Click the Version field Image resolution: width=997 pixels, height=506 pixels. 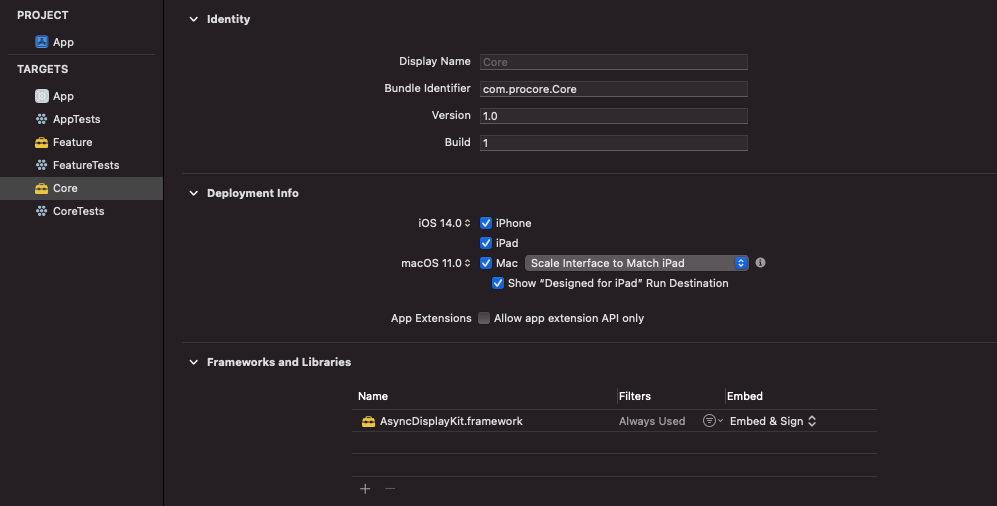click(x=614, y=116)
